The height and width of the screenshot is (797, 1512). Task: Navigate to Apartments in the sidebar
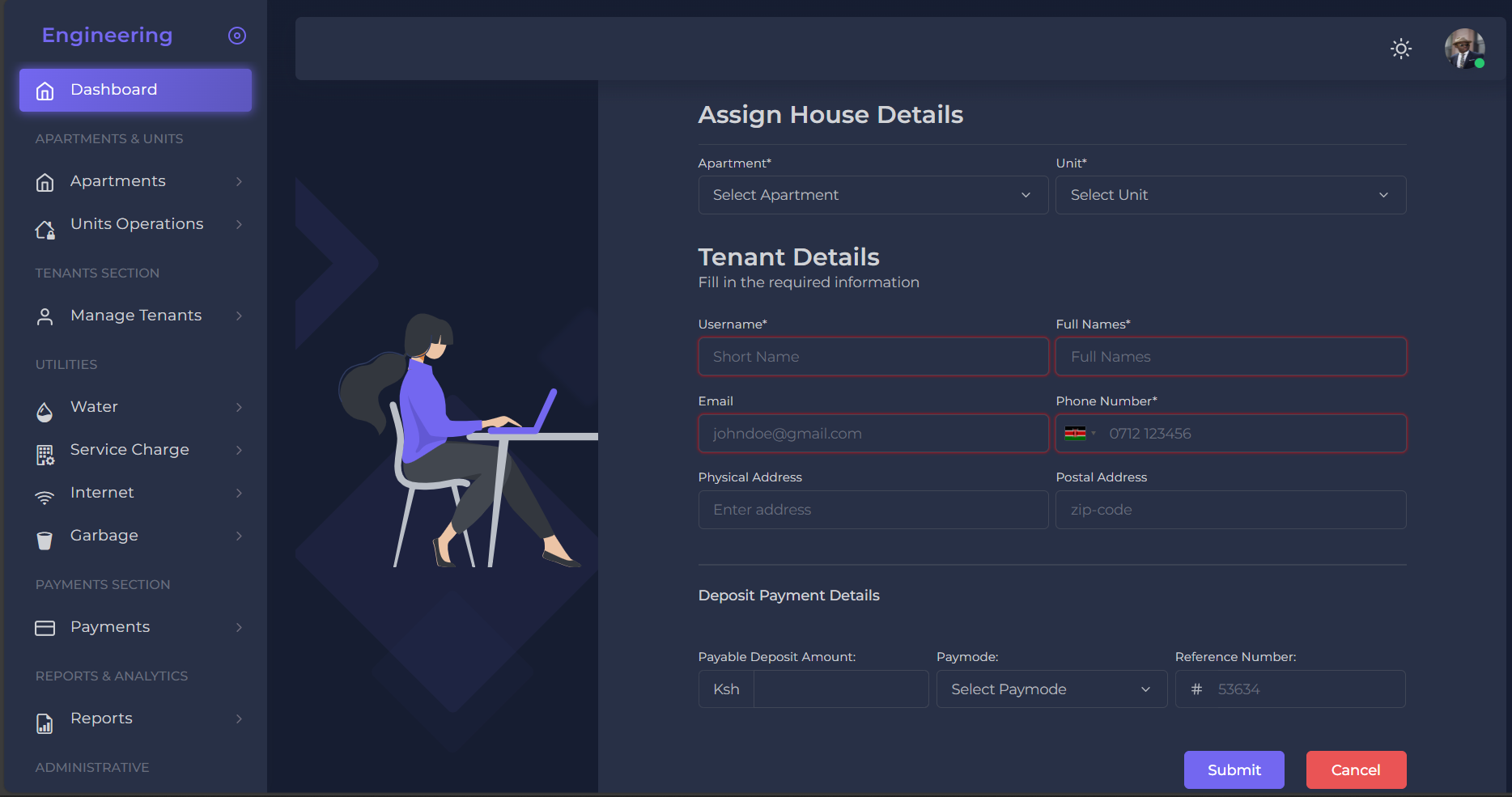pyautogui.click(x=118, y=180)
